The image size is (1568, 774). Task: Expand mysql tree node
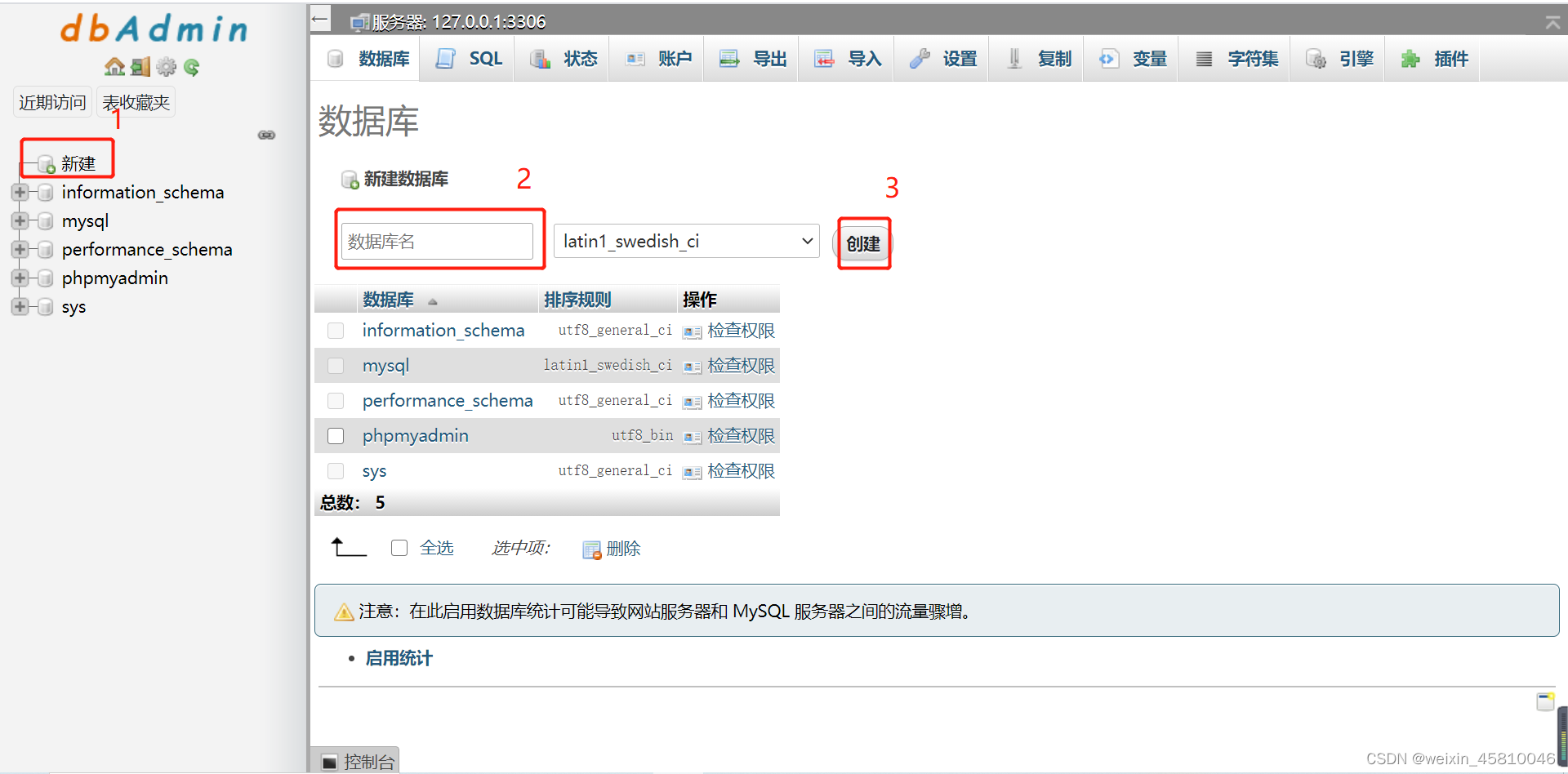pos(20,221)
